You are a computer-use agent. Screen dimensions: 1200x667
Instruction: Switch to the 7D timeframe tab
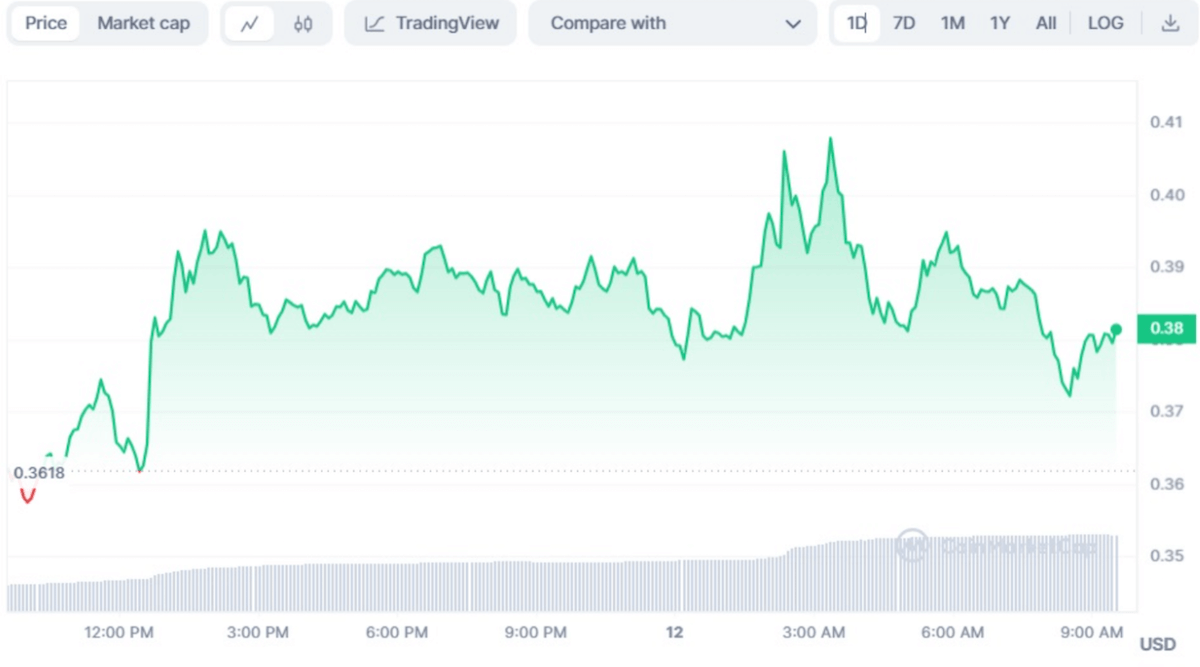point(903,22)
